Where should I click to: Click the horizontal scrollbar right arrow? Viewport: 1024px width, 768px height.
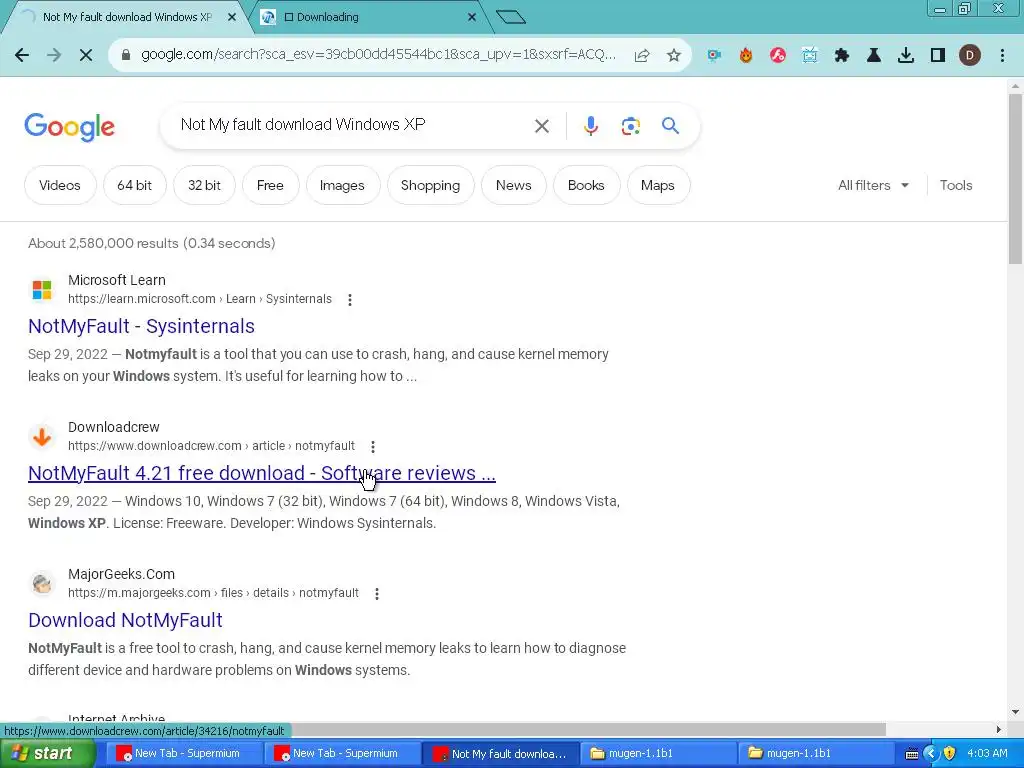[999, 729]
